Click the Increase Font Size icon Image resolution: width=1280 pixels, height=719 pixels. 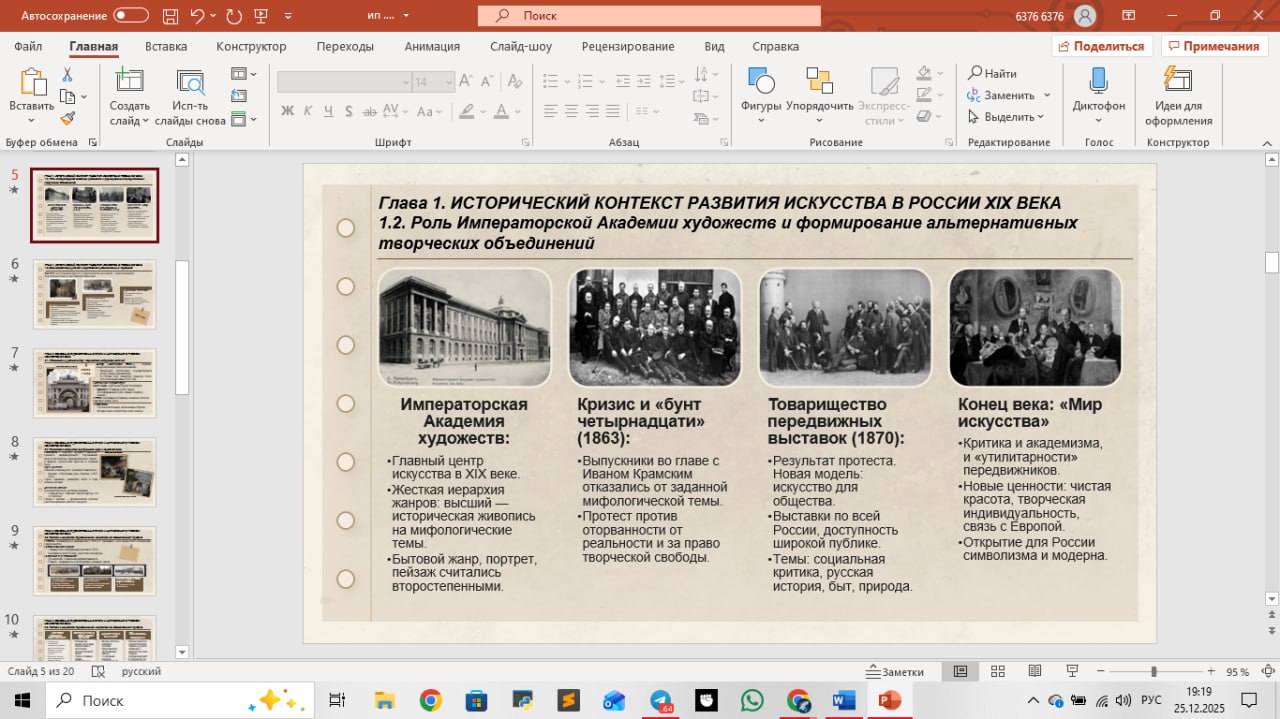coord(467,82)
